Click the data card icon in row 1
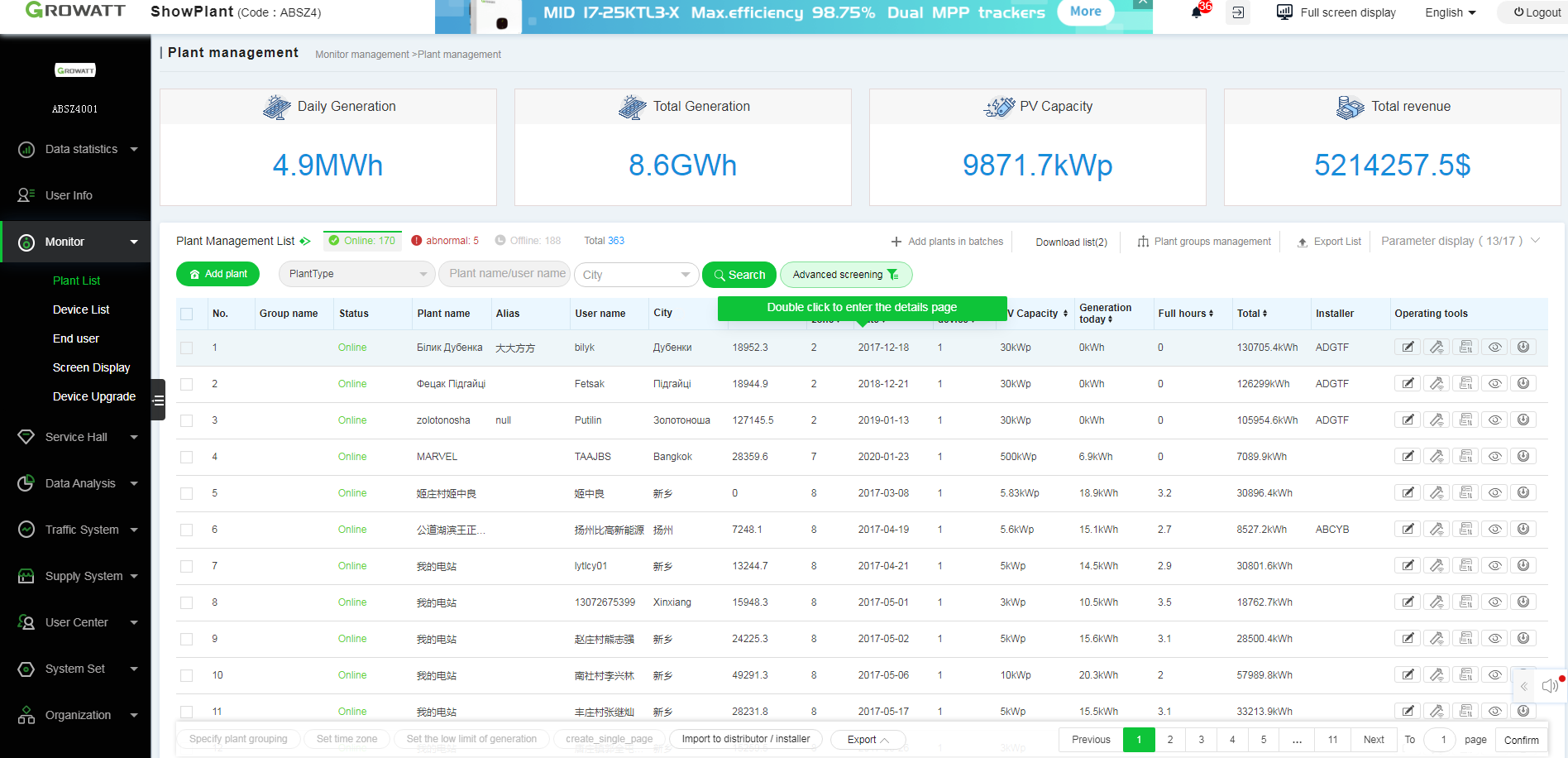The height and width of the screenshot is (758, 1568). tap(1465, 347)
